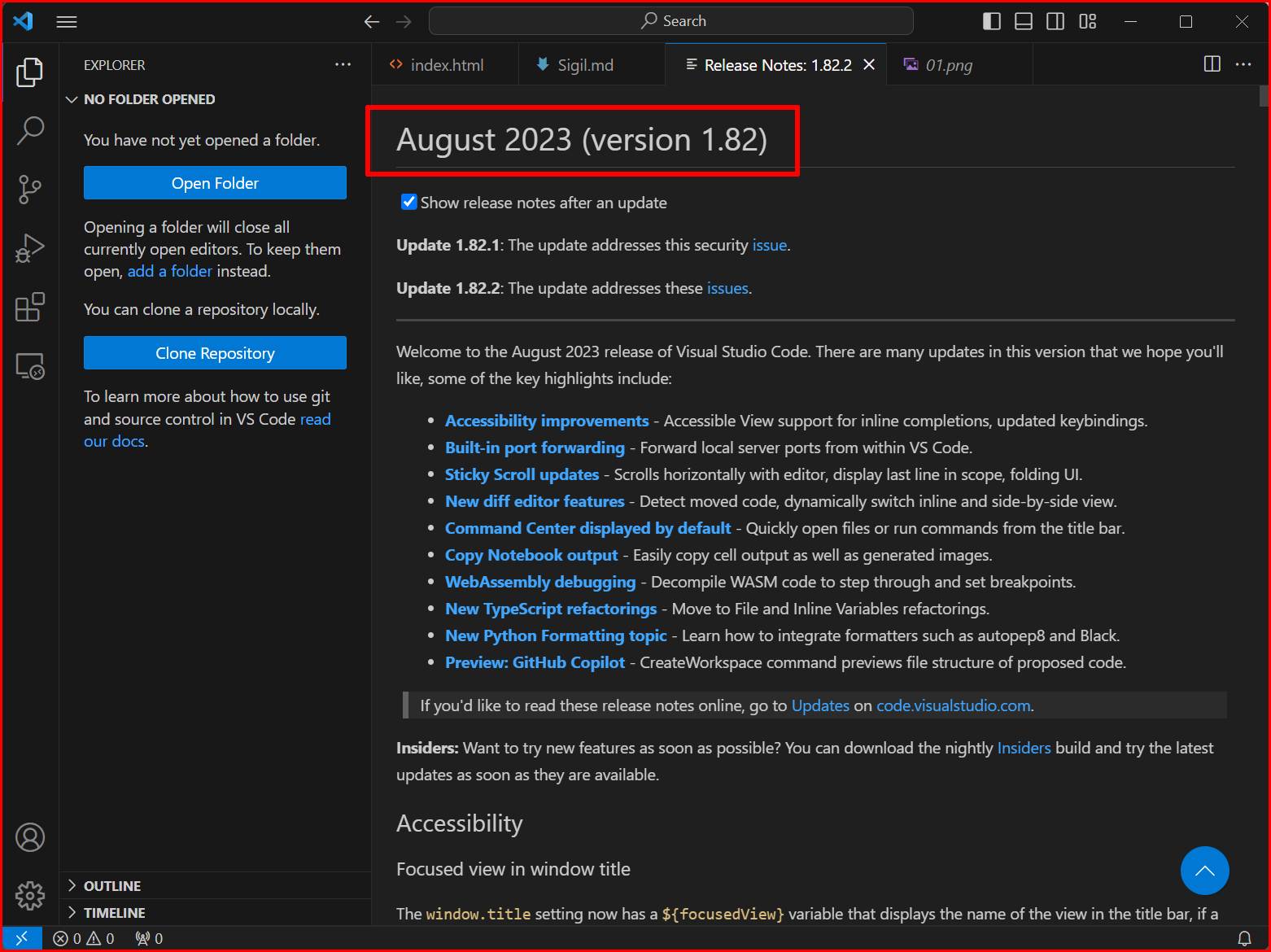Open Accessibility improvements link
This screenshot has height=952, width=1271.
[x=547, y=421]
